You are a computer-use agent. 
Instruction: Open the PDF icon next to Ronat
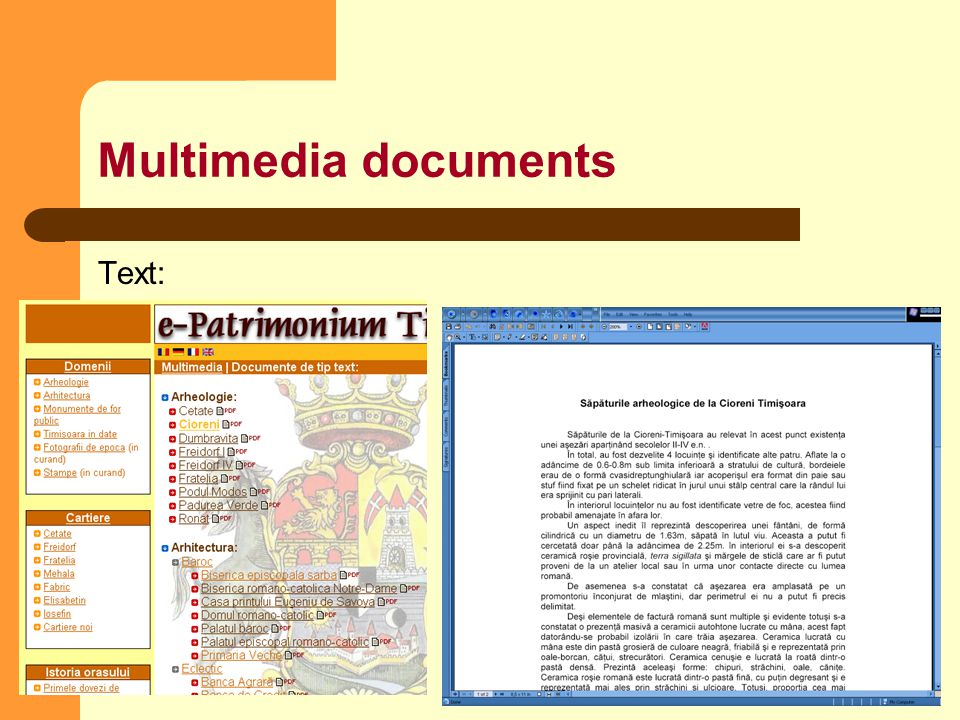222,519
